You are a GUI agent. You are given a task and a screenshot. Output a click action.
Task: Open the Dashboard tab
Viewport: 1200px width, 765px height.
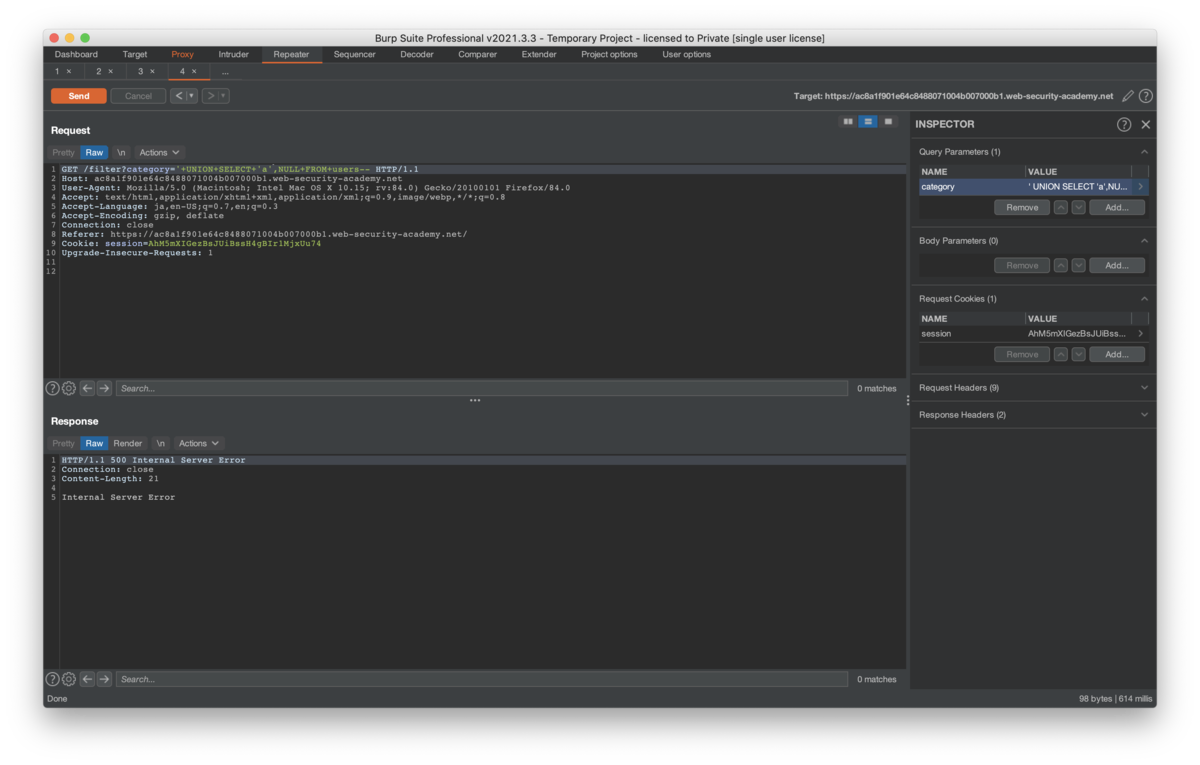tap(76, 54)
